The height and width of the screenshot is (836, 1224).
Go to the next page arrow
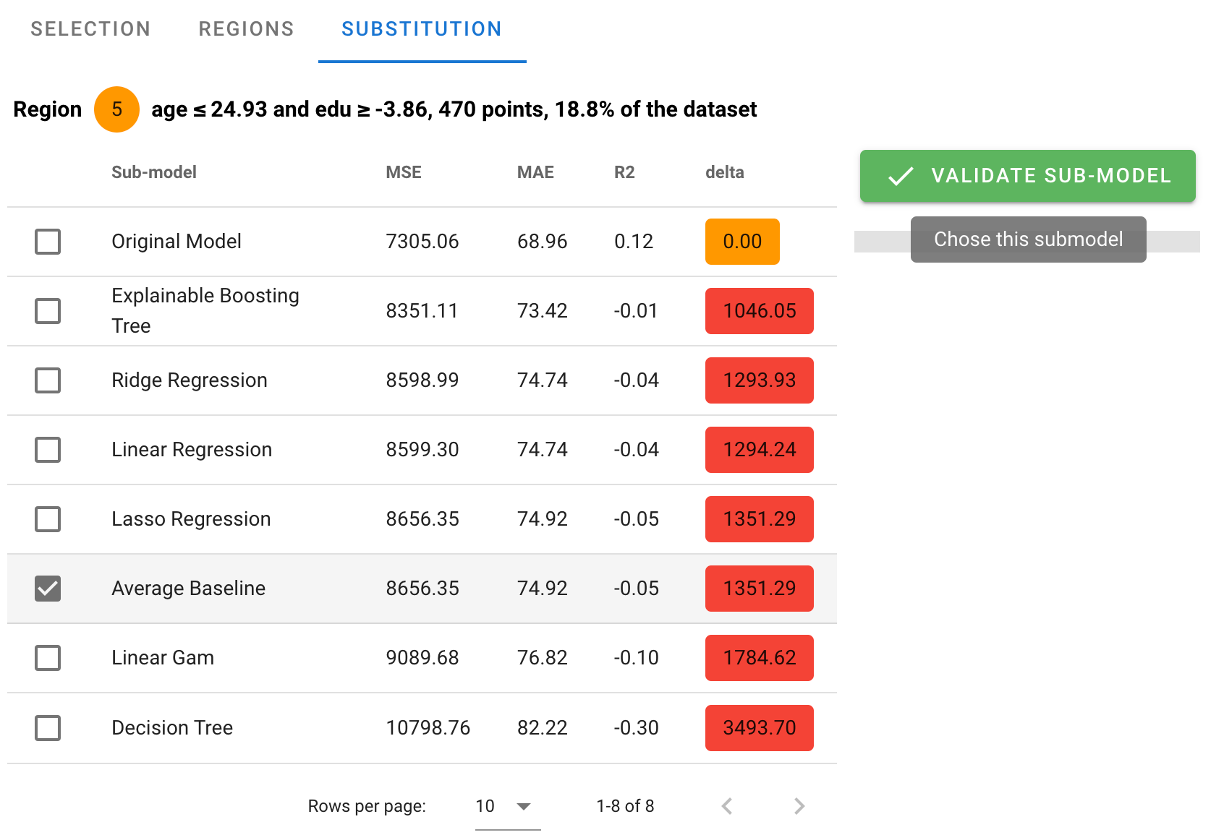point(799,806)
